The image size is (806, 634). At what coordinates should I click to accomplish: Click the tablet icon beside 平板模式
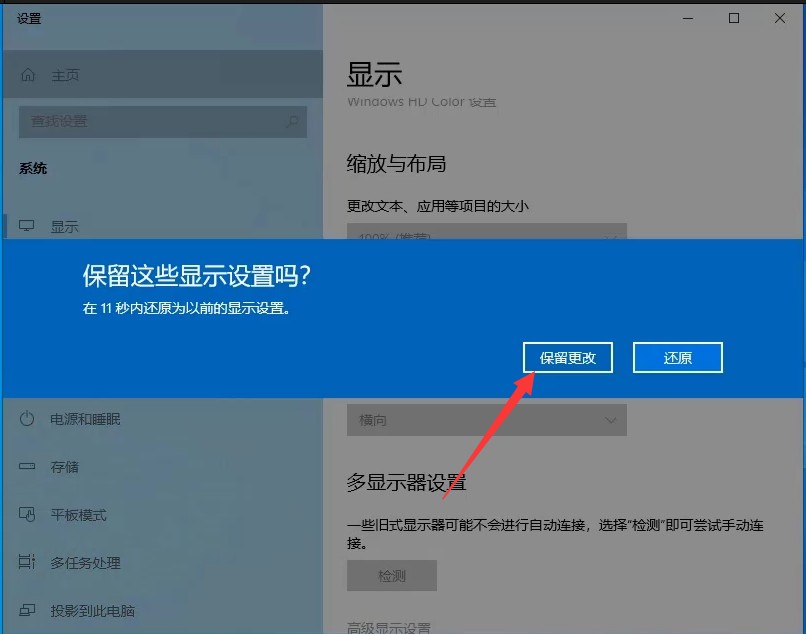pyautogui.click(x=28, y=515)
